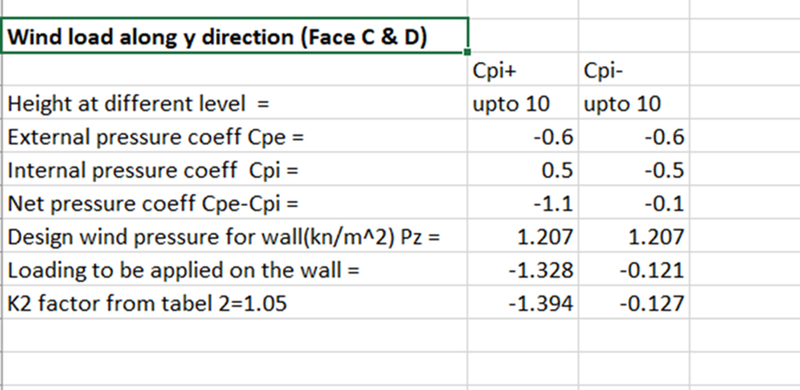Select the 'Net pressure coeff Cpe-Cpi =' label
This screenshot has width=800, height=390.
[x=234, y=202]
